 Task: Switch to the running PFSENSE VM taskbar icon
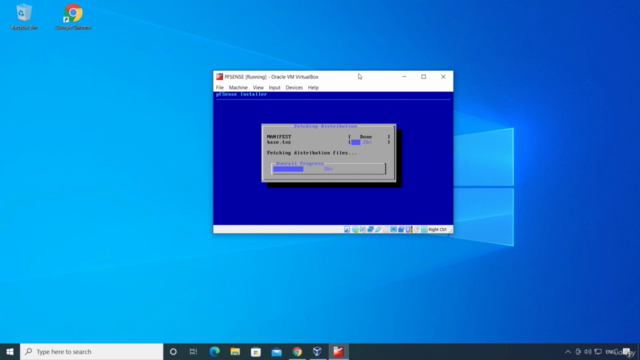(338, 351)
